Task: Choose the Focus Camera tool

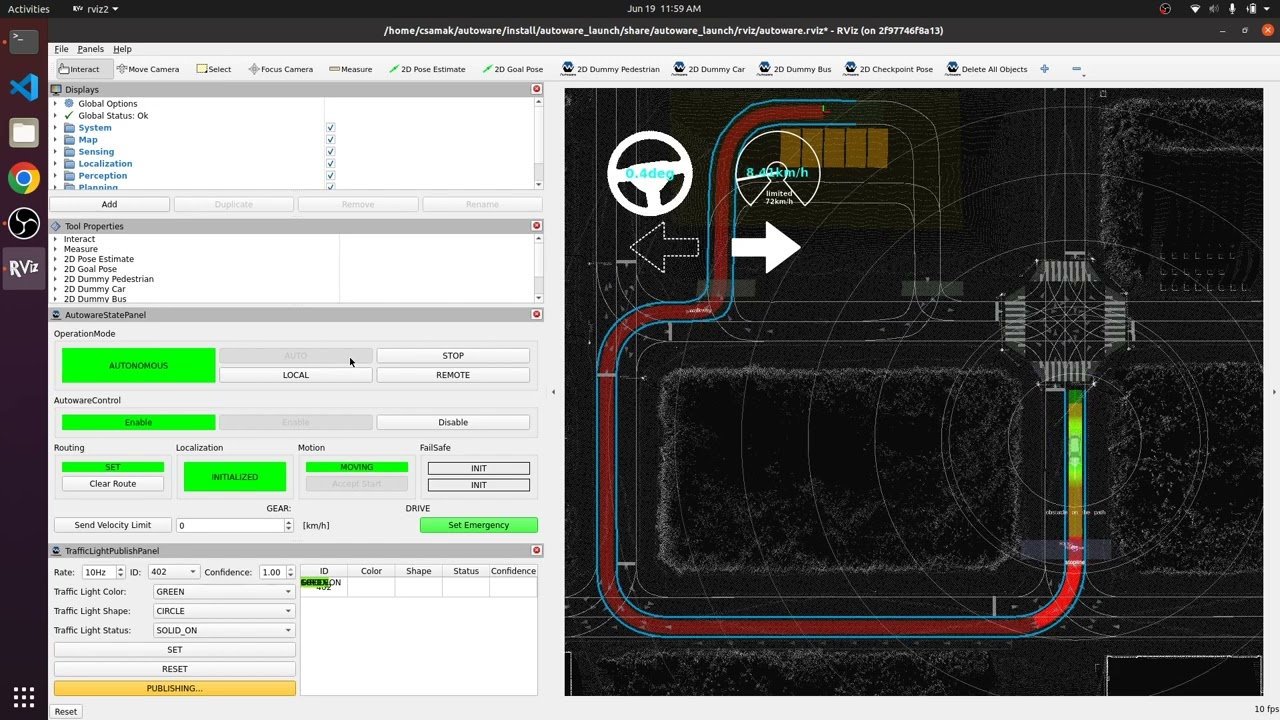Action: 280,69
